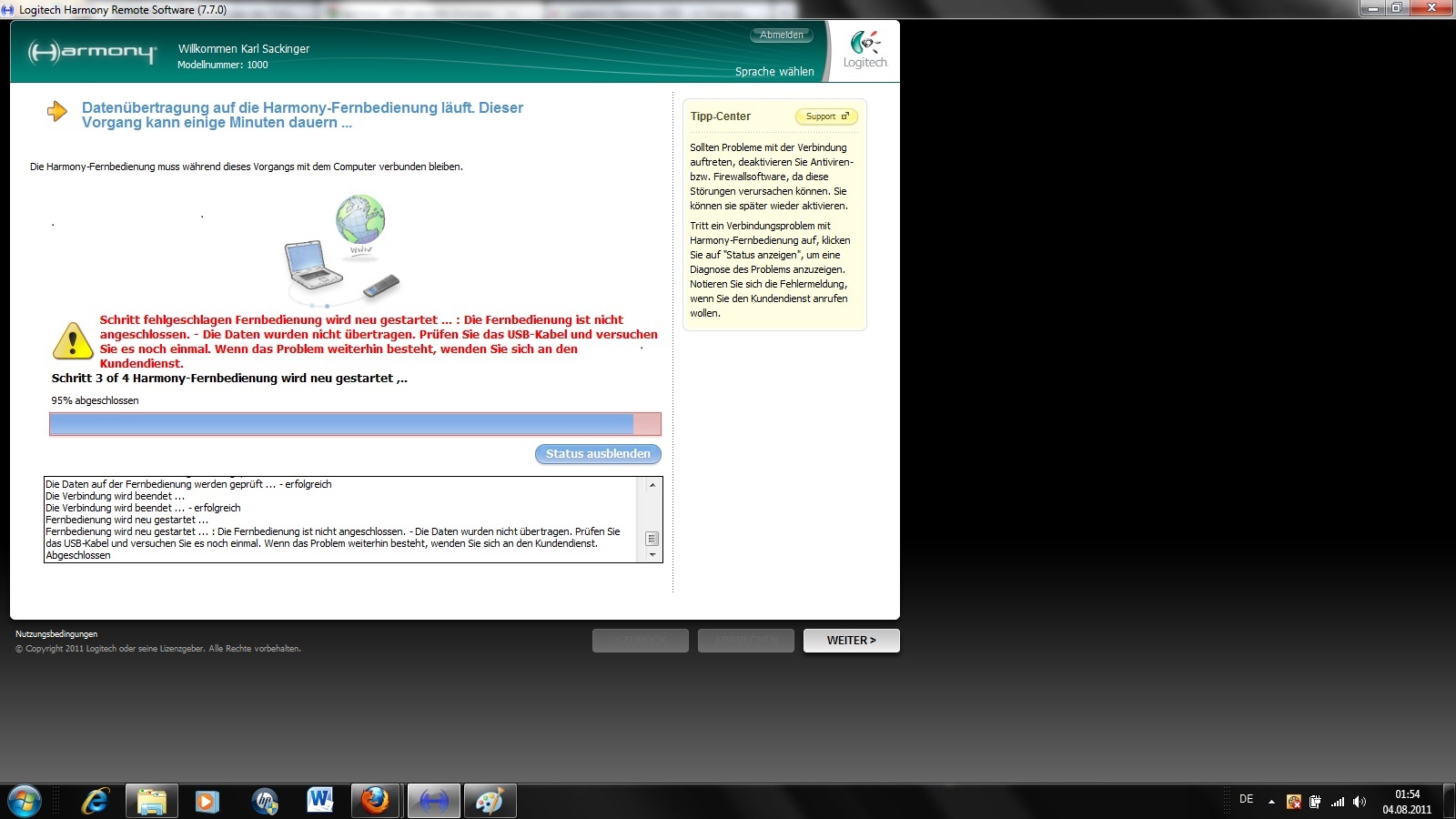This screenshot has width=1456, height=819.
Task: Show hidden system tray icons arrow
Action: pyautogui.click(x=1271, y=802)
